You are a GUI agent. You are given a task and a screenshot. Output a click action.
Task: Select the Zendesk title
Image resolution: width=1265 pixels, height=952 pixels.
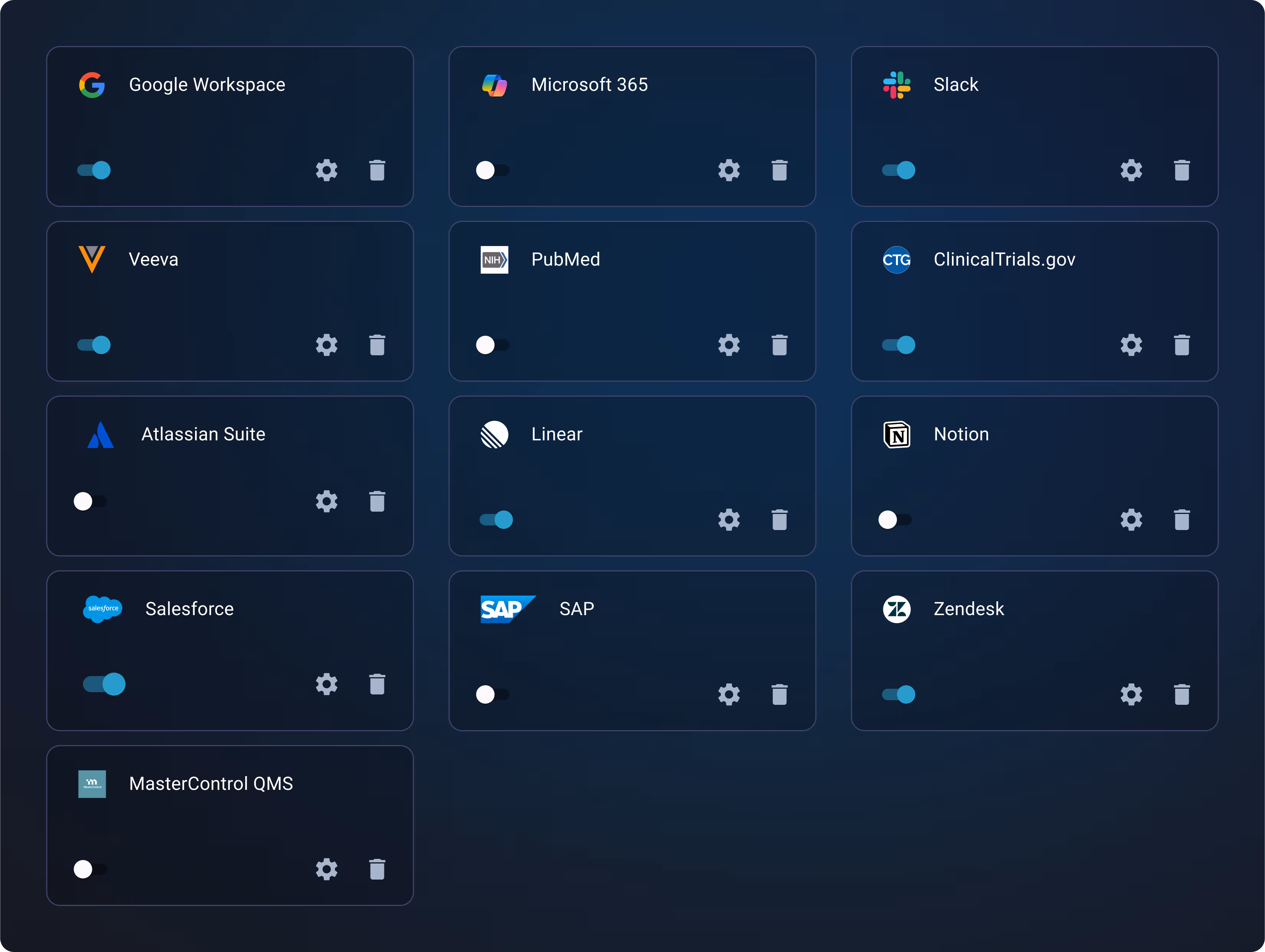pos(969,608)
